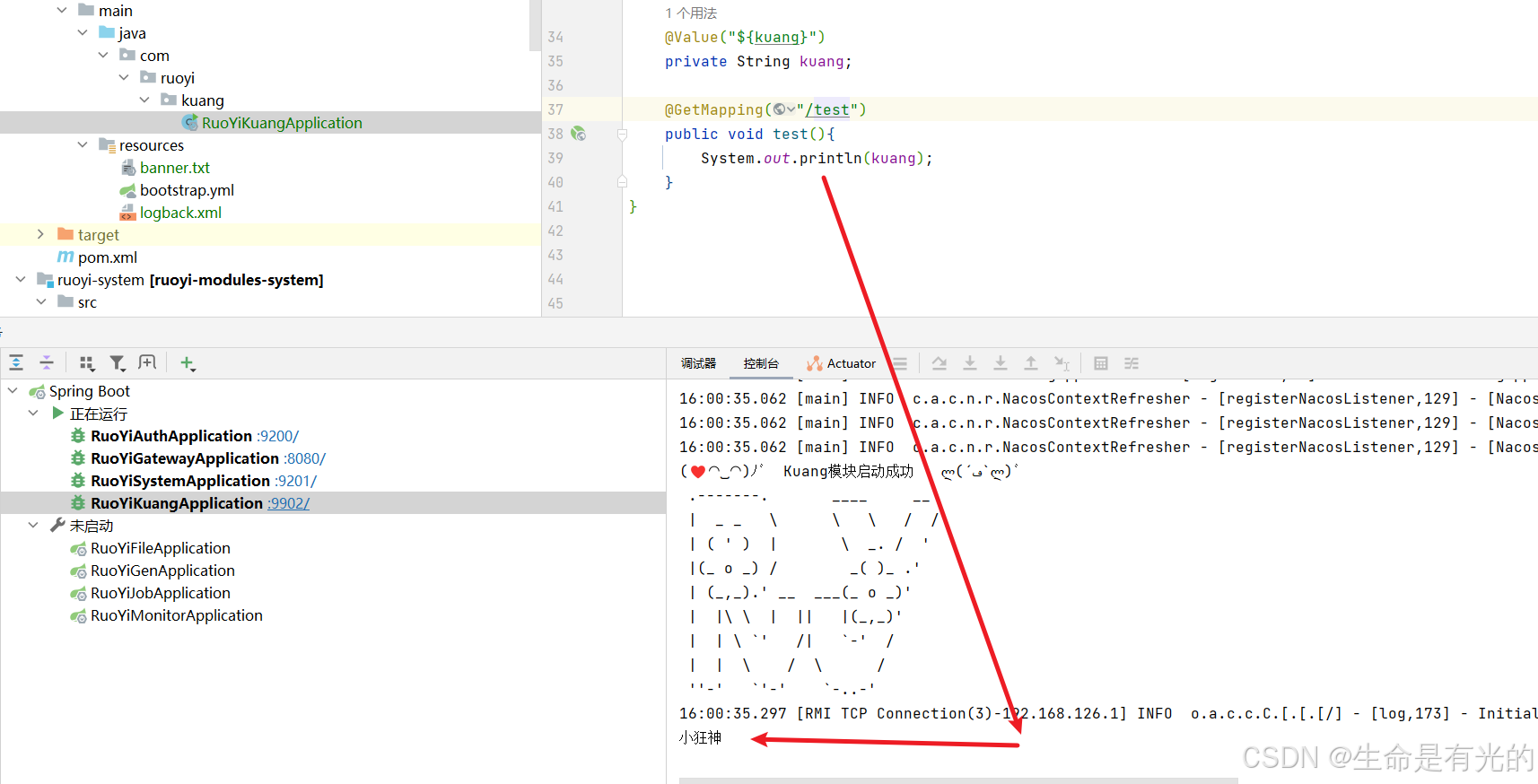The image size is (1538, 784).
Task: Click the Force Step Into debugger icon
Action: 1001,363
